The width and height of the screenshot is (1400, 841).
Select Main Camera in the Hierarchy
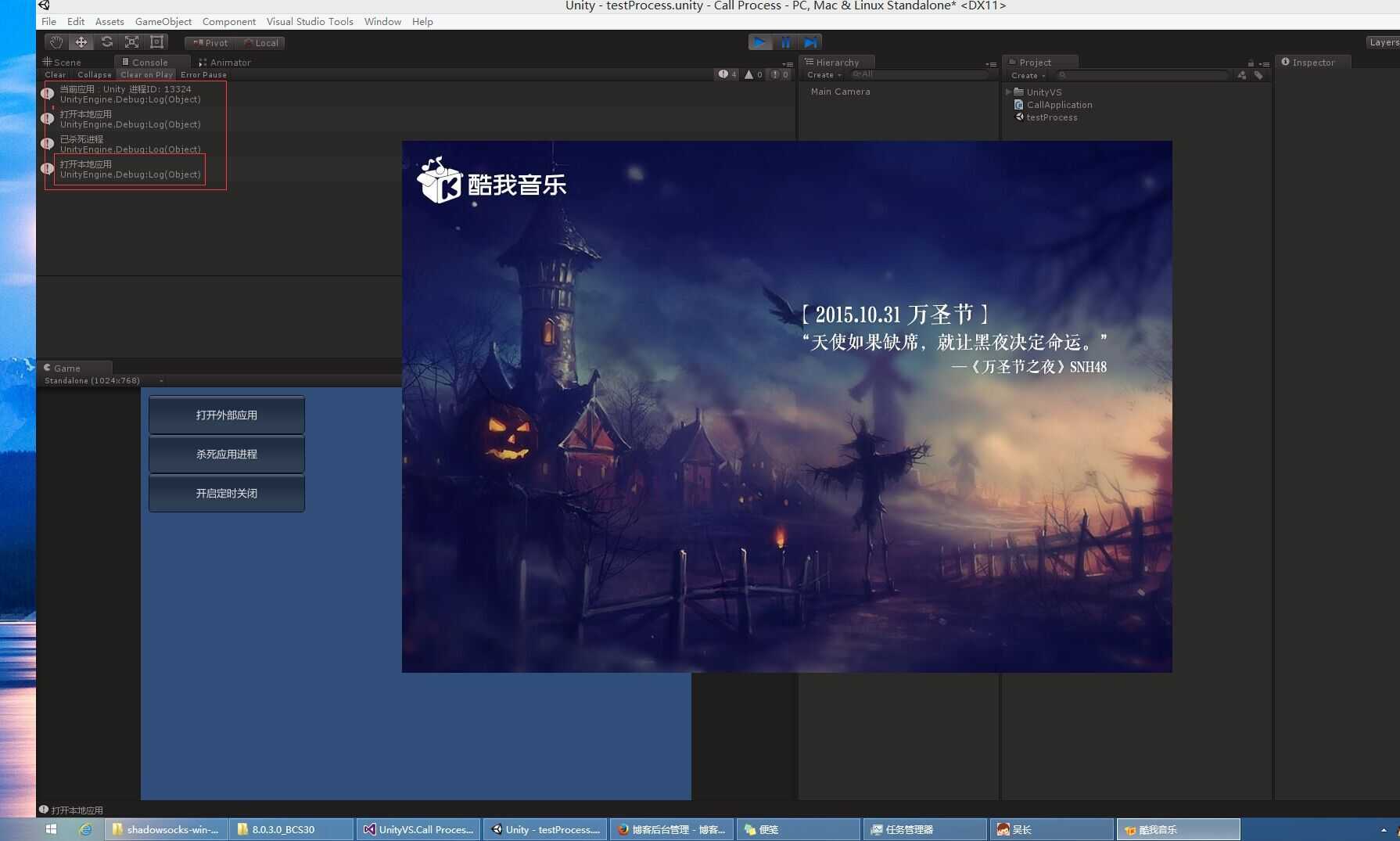(840, 92)
